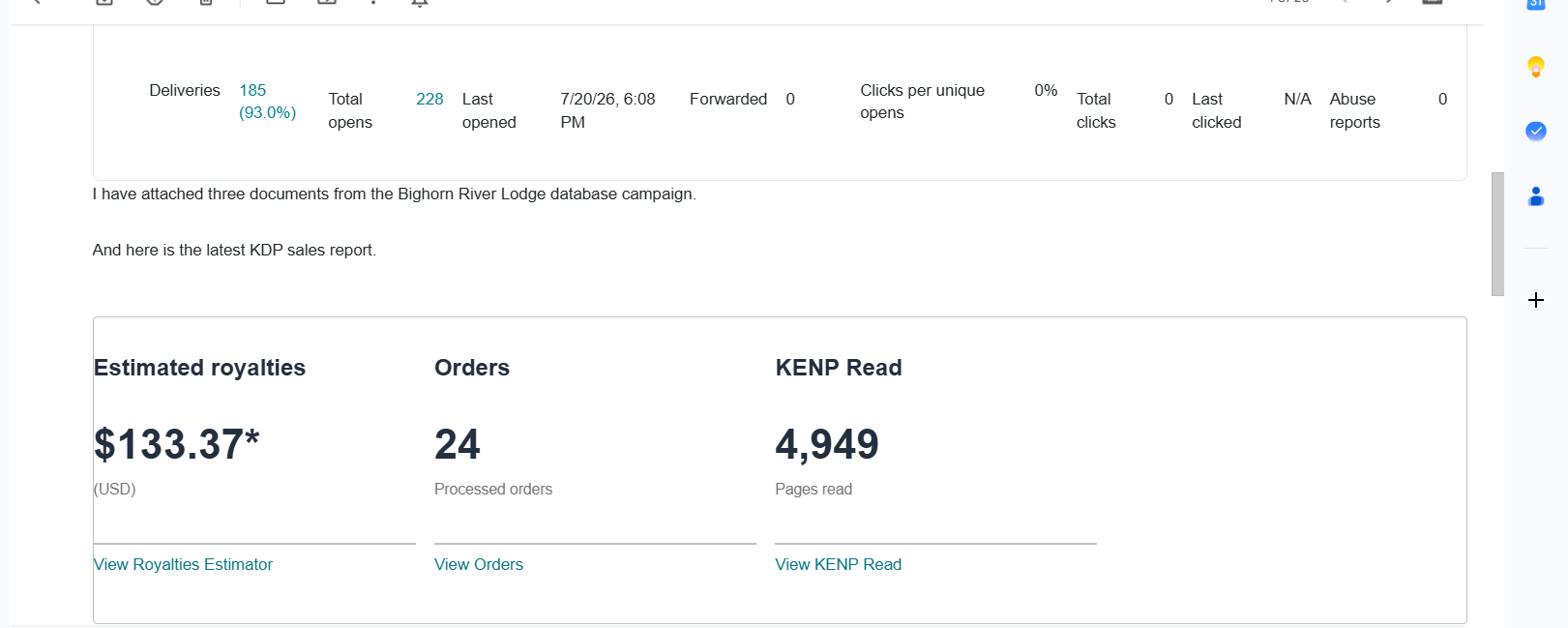Click the plus icon to get add-ons
The height and width of the screenshot is (628, 1568).
point(1536,300)
